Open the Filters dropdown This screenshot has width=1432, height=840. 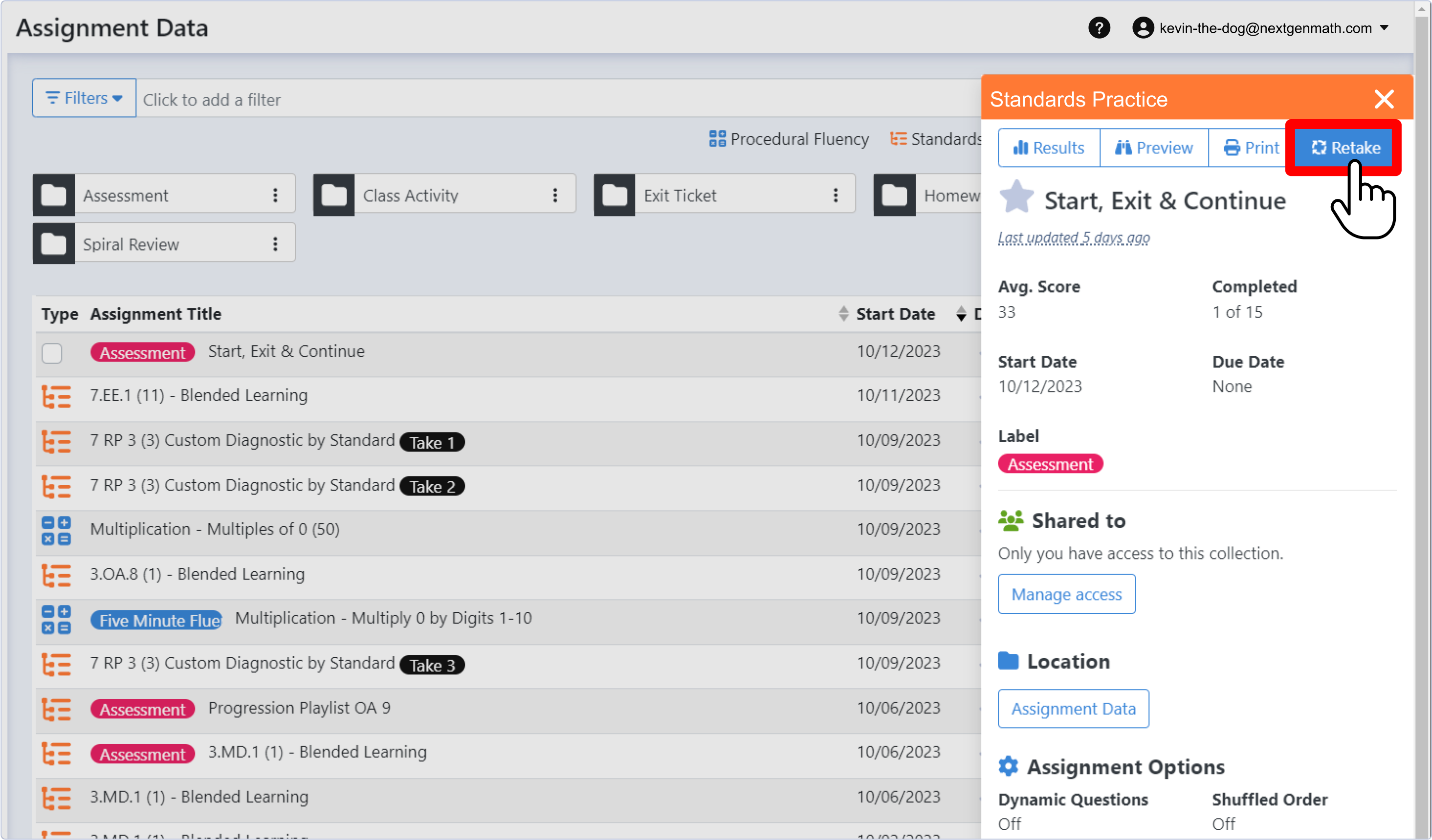coord(84,98)
